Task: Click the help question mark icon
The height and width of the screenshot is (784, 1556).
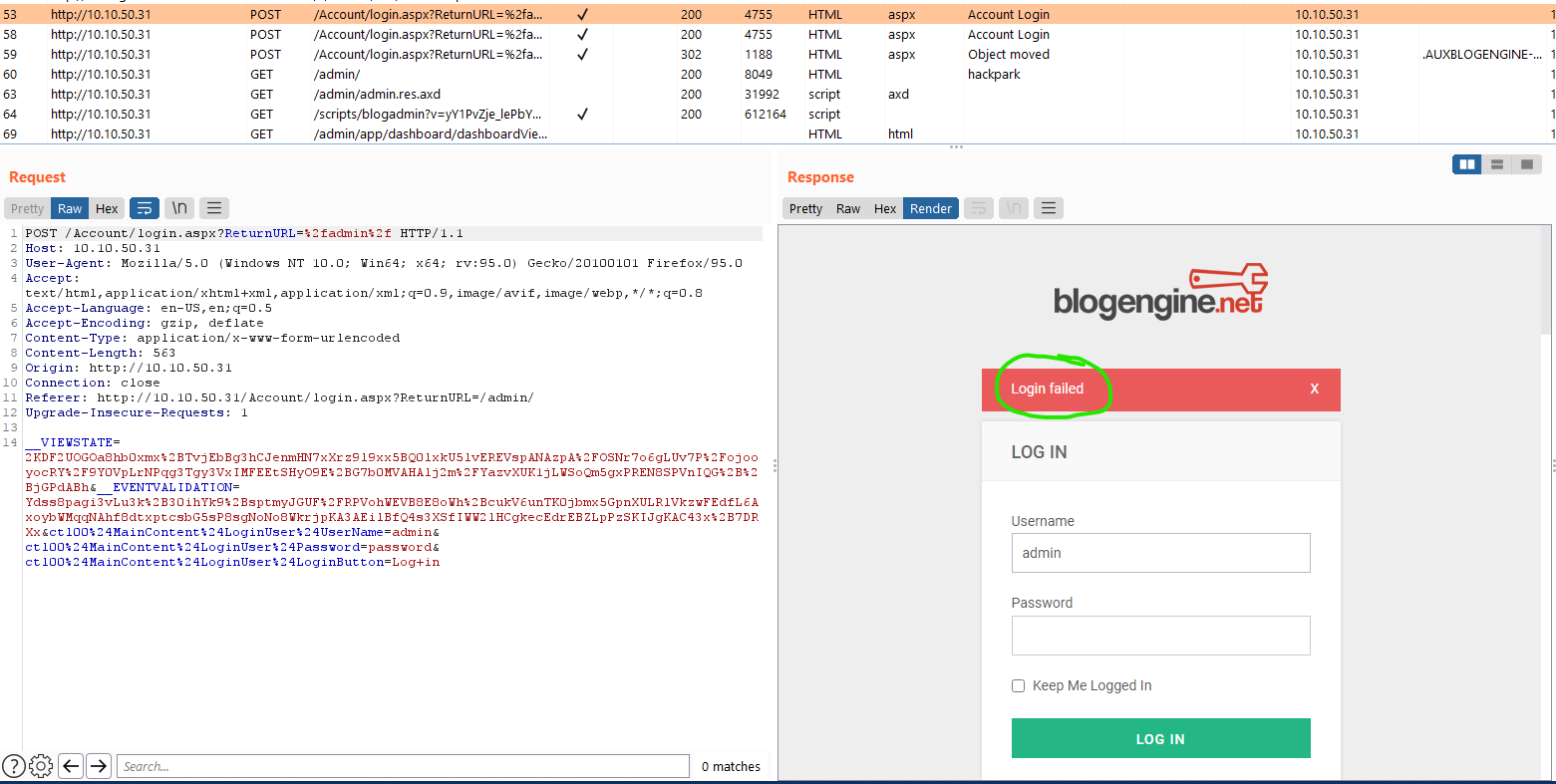Action: click(x=14, y=766)
